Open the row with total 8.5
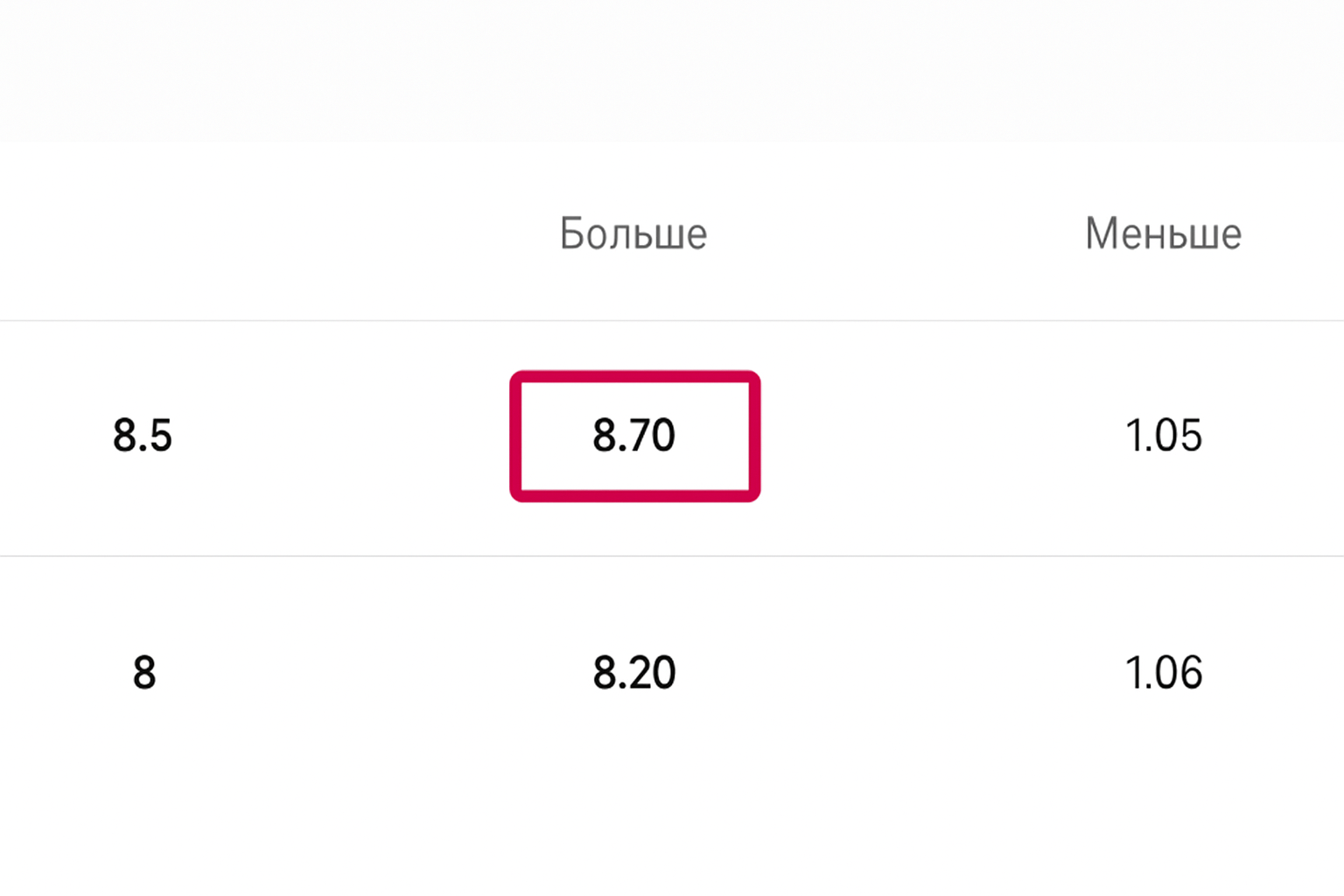This screenshot has height=896, width=1344. pyautogui.click(x=143, y=436)
